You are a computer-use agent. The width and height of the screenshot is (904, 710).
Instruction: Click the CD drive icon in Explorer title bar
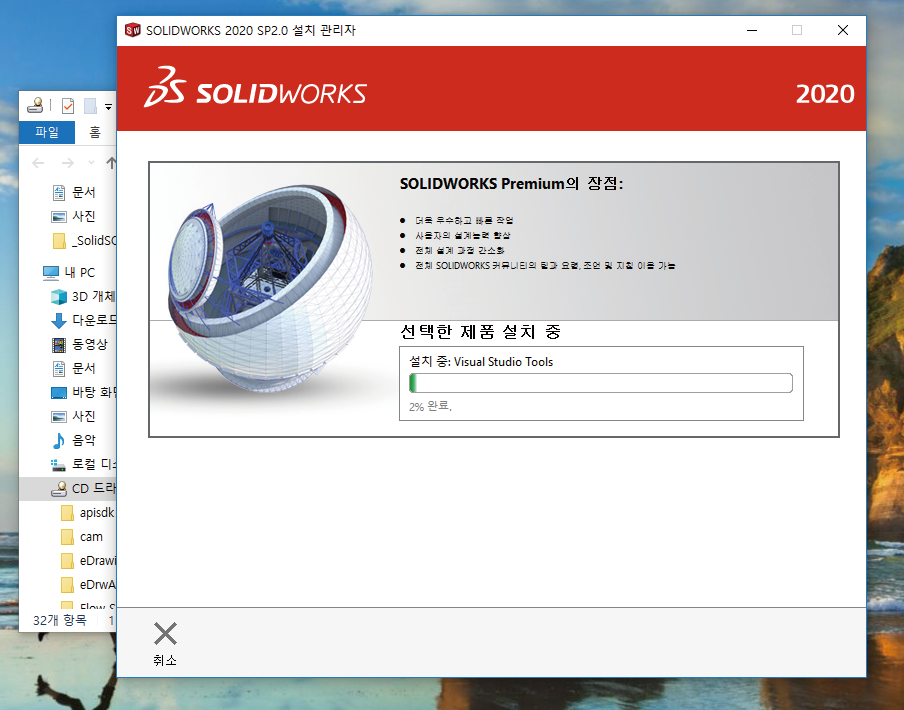click(35, 105)
